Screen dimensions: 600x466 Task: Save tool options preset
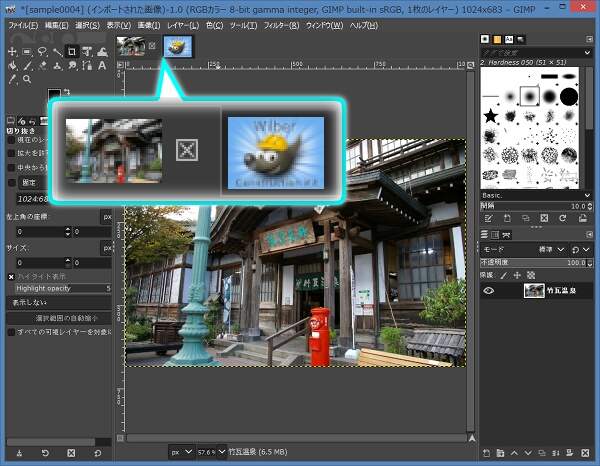pos(19,453)
